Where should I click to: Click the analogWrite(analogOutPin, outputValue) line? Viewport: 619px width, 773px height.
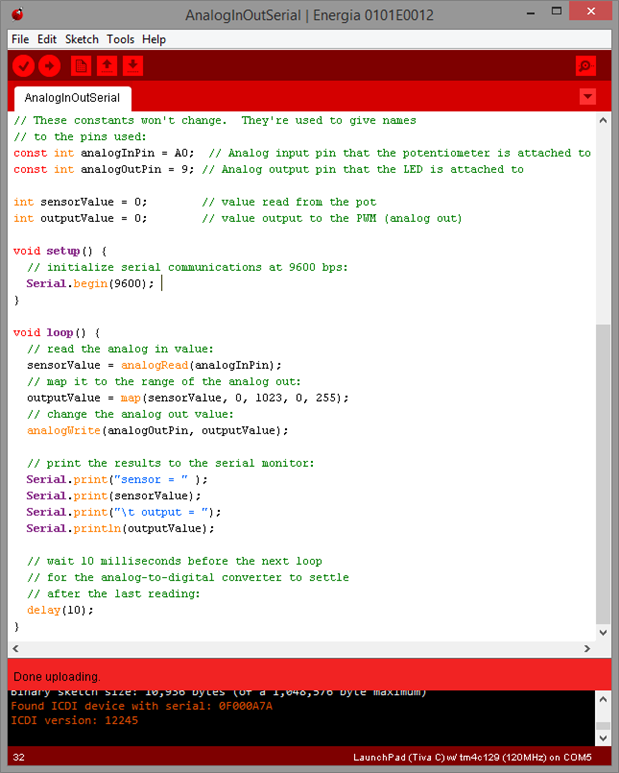(x=157, y=430)
